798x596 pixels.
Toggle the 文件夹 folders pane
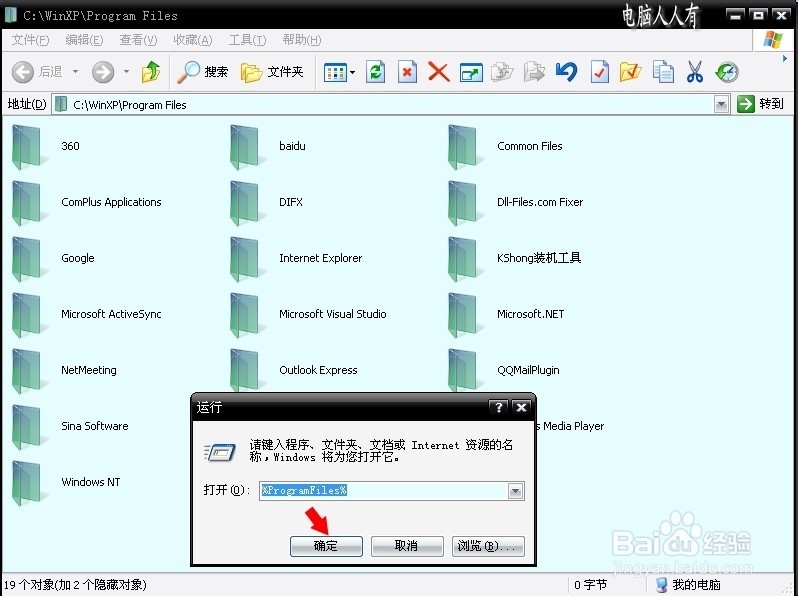[272, 72]
